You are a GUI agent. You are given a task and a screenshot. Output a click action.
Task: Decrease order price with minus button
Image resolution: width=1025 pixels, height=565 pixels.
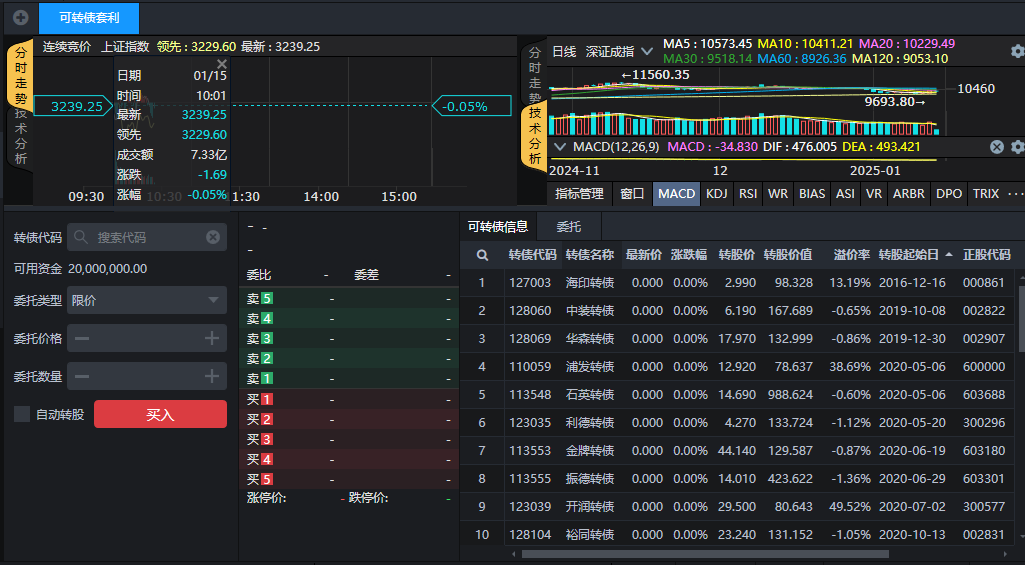pyautogui.click(x=82, y=338)
